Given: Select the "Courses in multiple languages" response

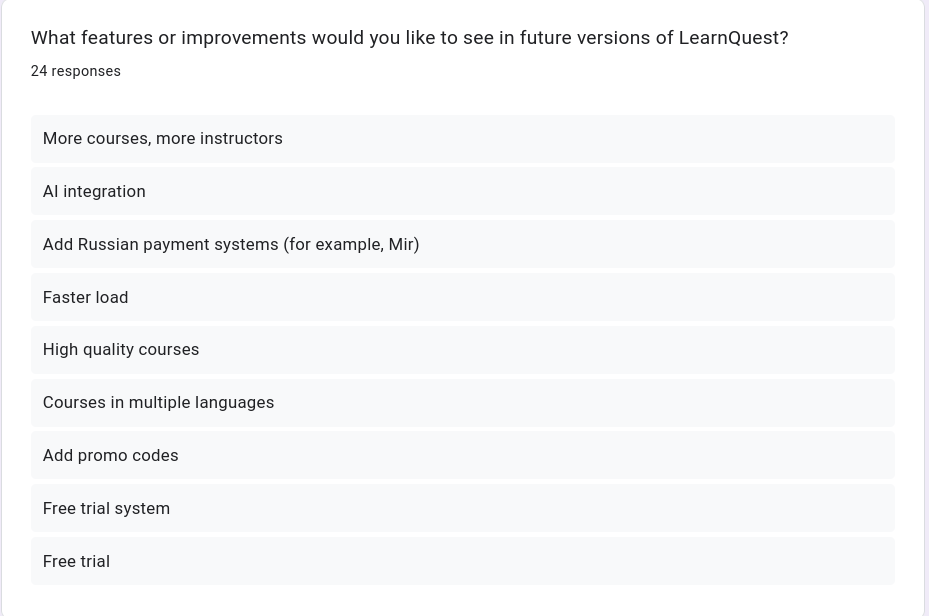Looking at the screenshot, I should pos(158,403).
